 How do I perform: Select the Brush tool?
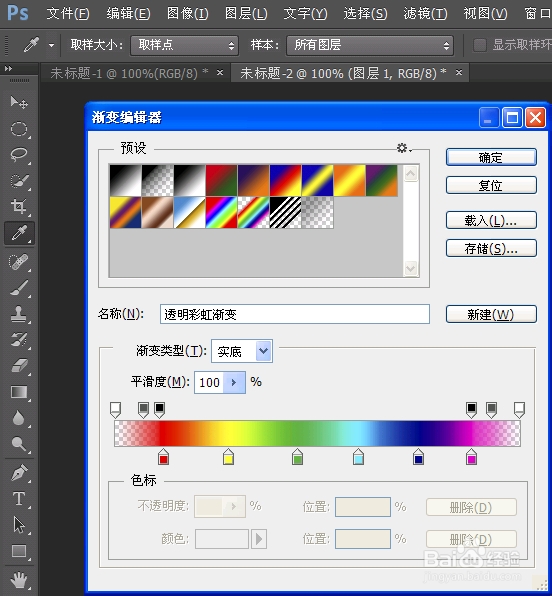coord(19,288)
